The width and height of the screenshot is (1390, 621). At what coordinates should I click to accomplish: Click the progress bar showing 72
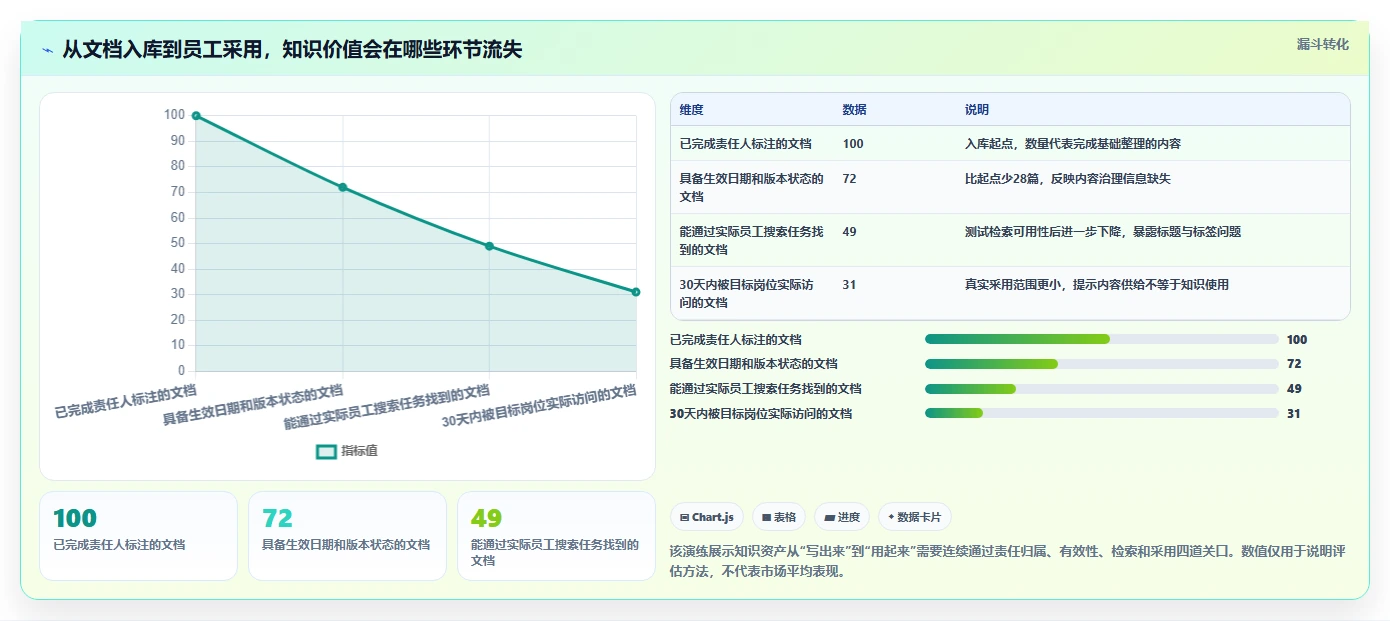tap(1101, 364)
